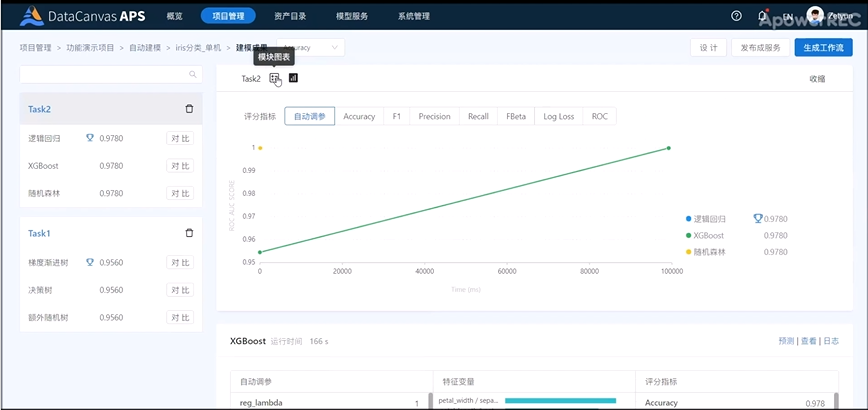Click the module chart icon beside Task2

pyautogui.click(x=275, y=78)
